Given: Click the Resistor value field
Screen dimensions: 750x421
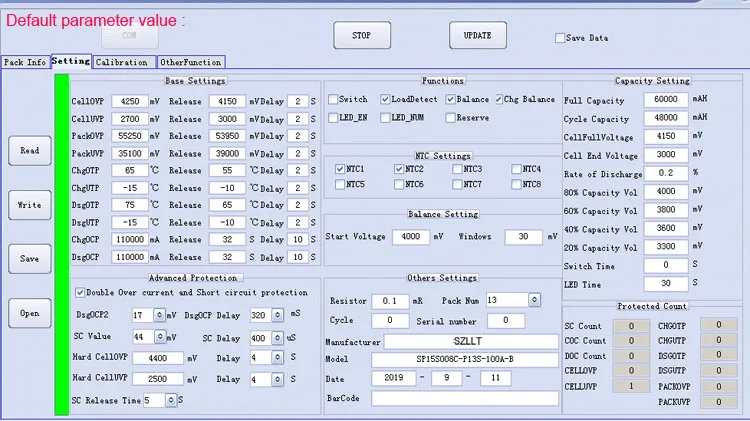Looking at the screenshot, I should coord(390,301).
